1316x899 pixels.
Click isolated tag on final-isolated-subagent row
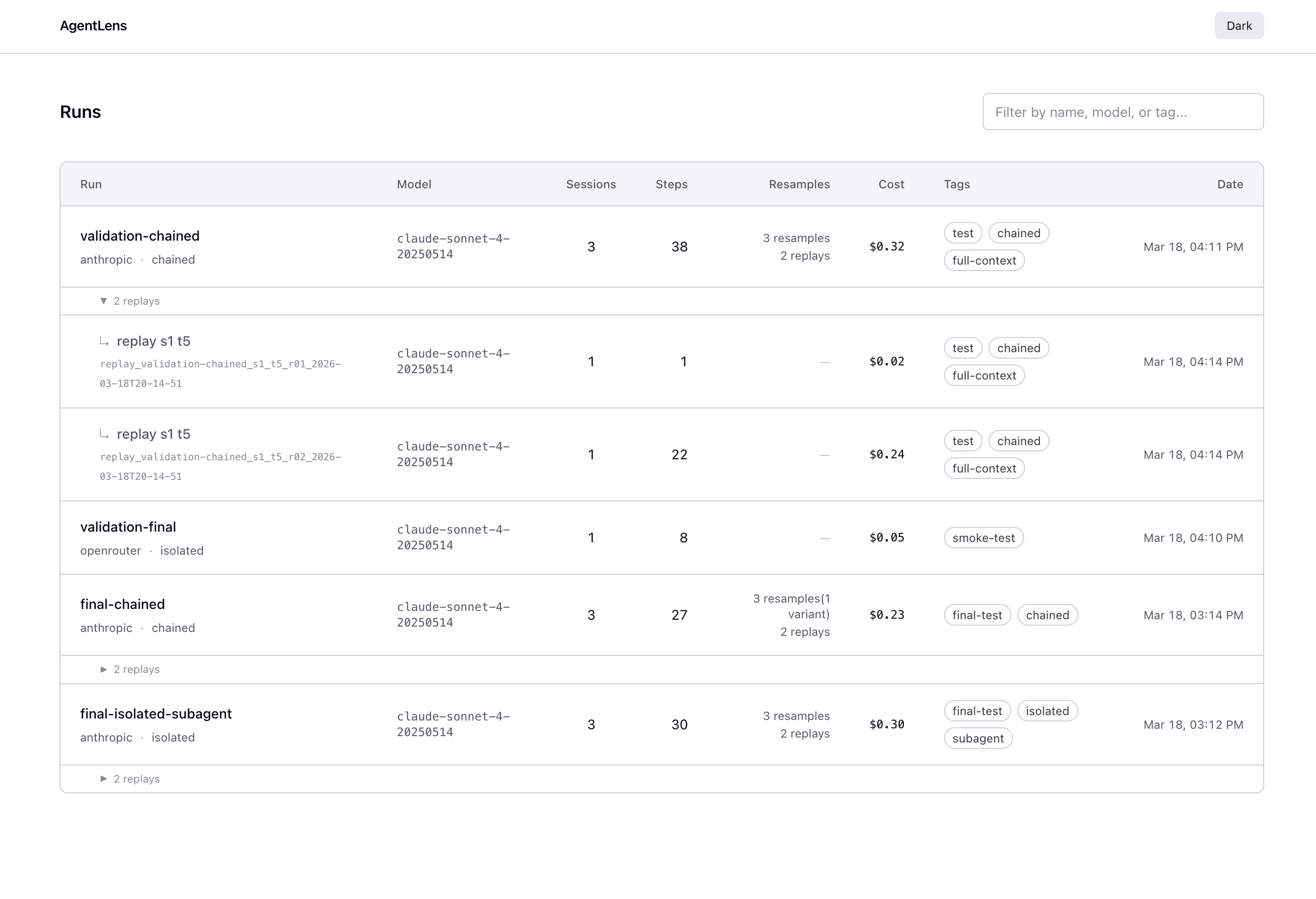(x=1047, y=711)
